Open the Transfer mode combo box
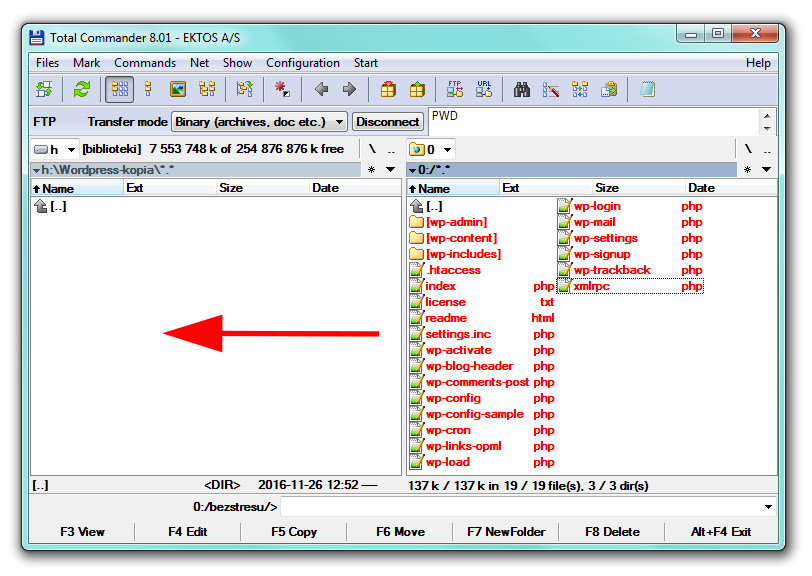This screenshot has width=812, height=576. [259, 122]
